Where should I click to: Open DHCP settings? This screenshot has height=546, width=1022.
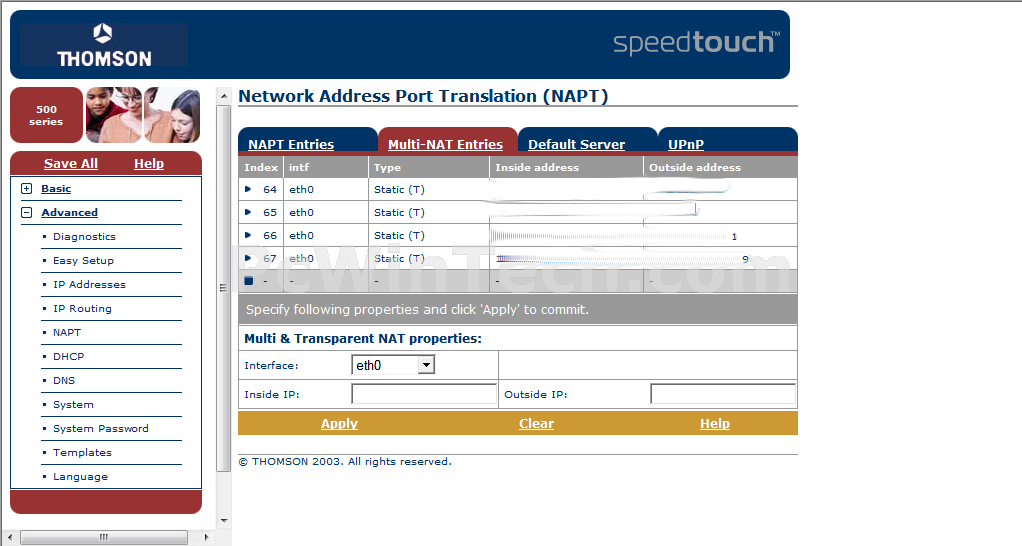pyautogui.click(x=68, y=356)
